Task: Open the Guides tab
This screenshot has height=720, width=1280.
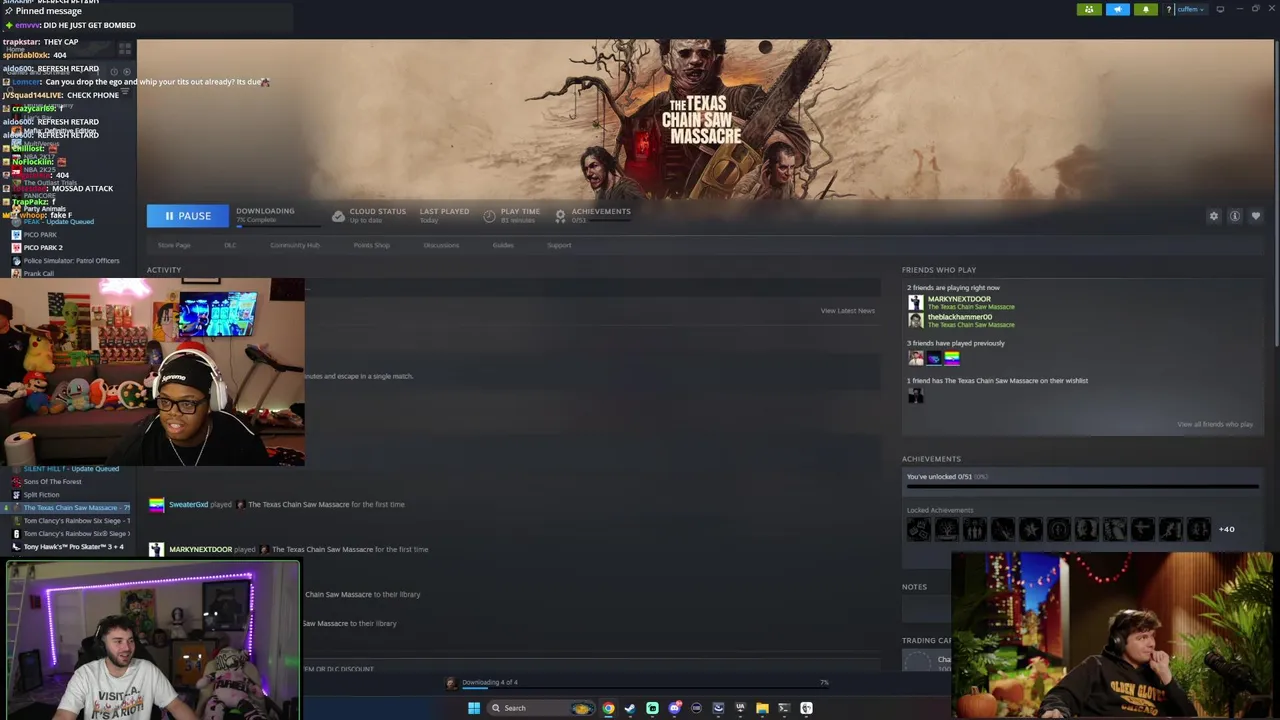Action: click(x=503, y=245)
